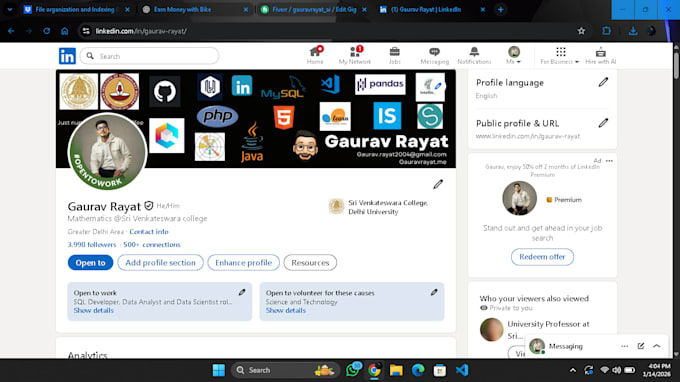The image size is (680, 382).
Task: Click the Resources button
Action: click(x=310, y=263)
